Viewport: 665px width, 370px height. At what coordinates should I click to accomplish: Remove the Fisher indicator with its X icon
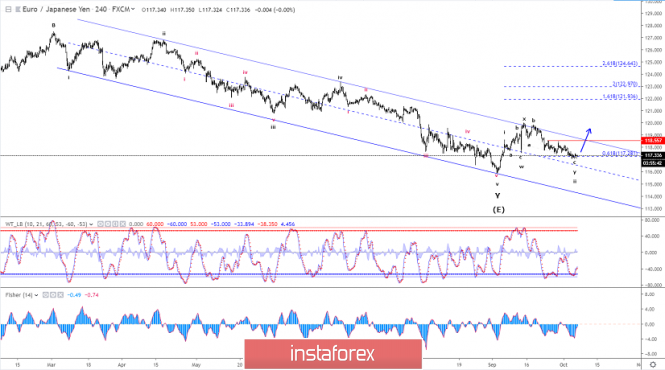point(61,295)
